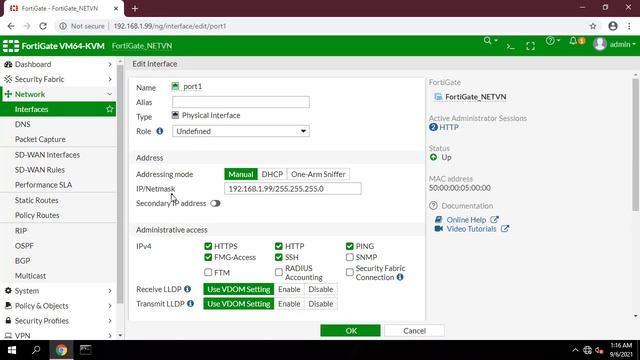This screenshot has height=360, width=640.
Task: Uncheck the HTTPS access checkbox
Action: tap(208, 246)
